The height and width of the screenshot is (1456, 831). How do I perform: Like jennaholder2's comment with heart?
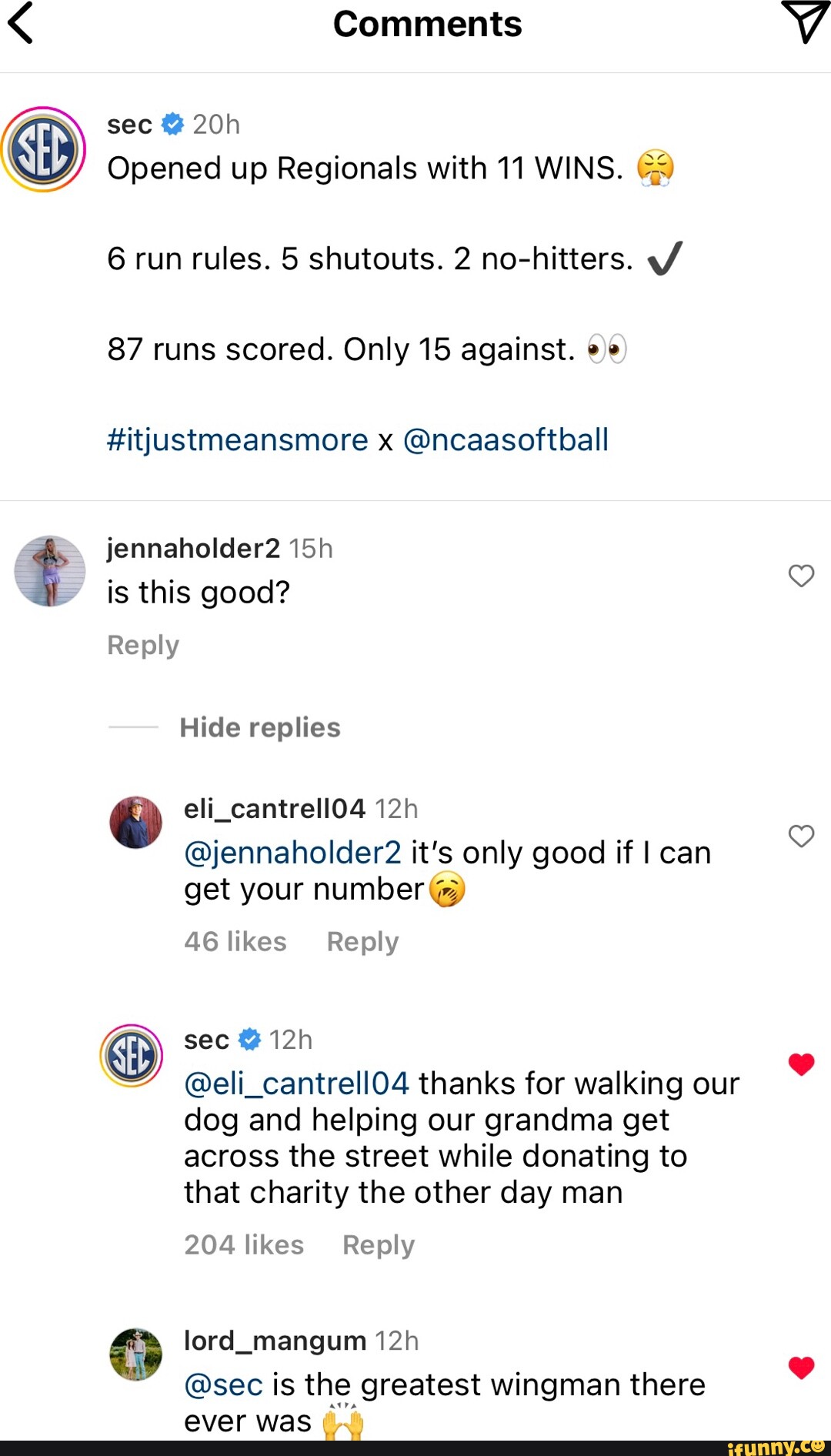(x=801, y=576)
